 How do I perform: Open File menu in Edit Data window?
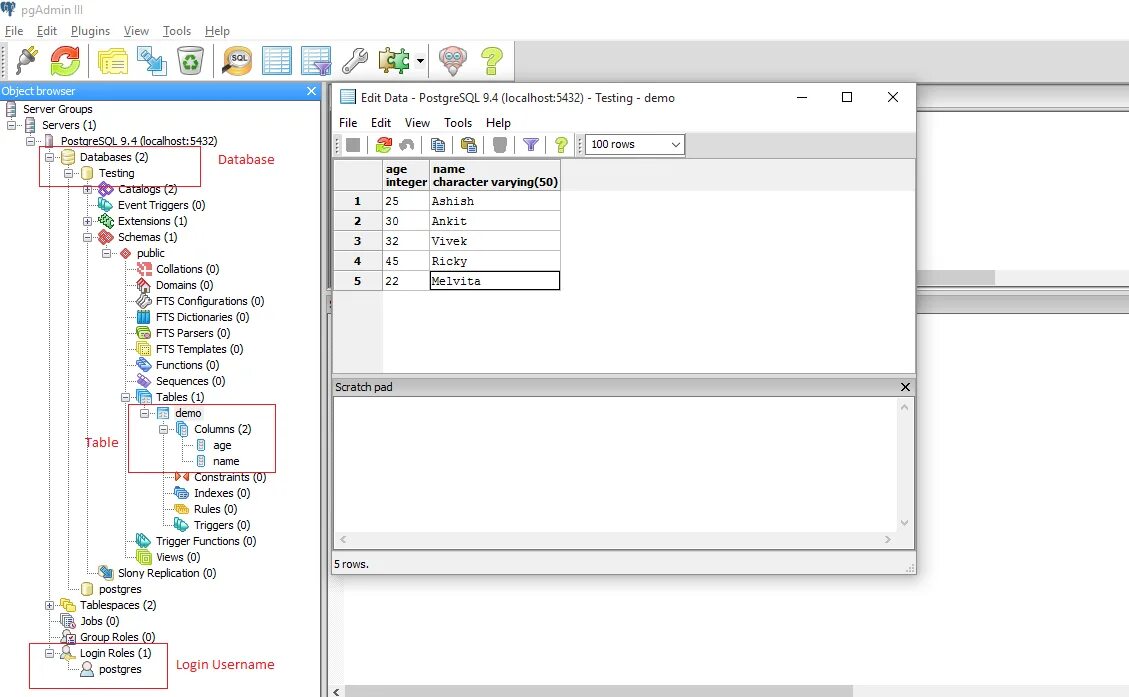348,122
